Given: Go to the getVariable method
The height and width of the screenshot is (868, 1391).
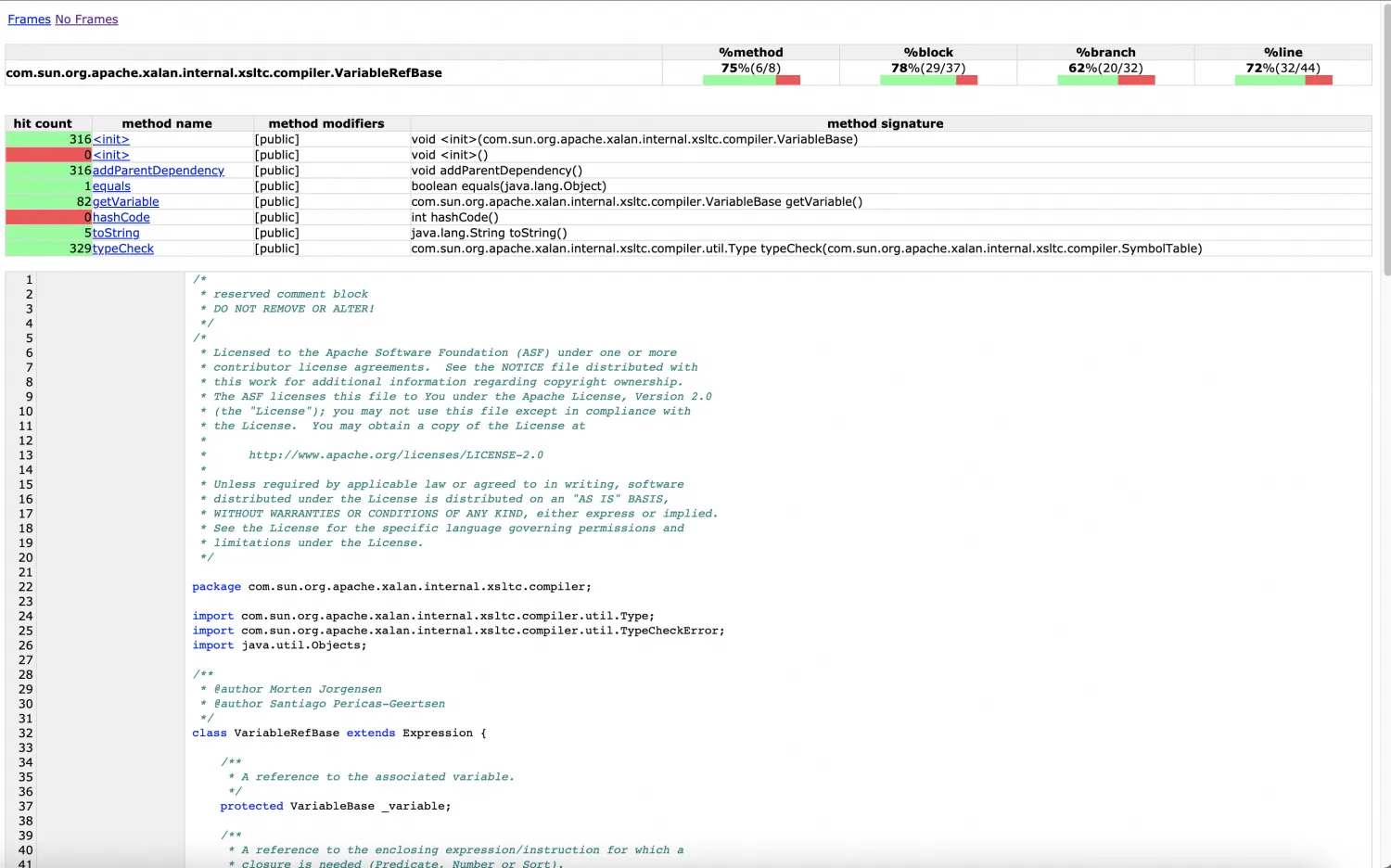Looking at the screenshot, I should tap(125, 202).
